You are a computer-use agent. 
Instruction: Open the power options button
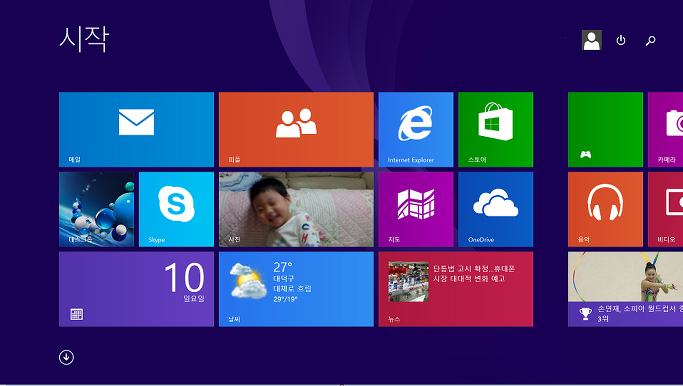point(621,41)
